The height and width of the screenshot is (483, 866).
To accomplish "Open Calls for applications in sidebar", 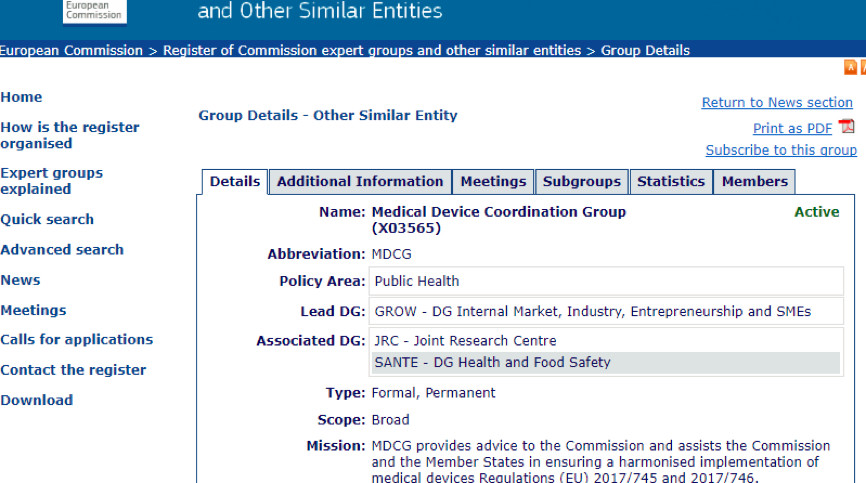I will [77, 340].
